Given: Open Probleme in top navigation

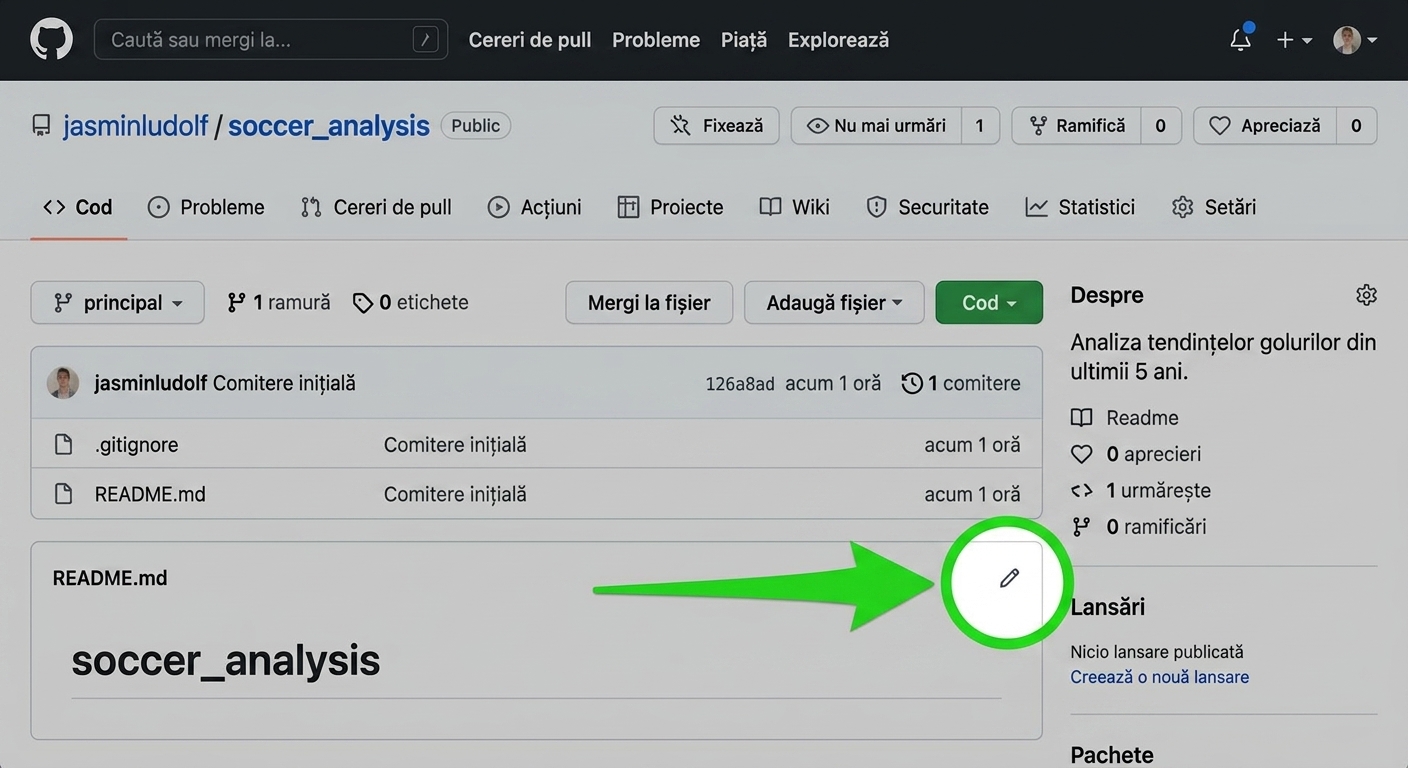Looking at the screenshot, I should 656,40.
